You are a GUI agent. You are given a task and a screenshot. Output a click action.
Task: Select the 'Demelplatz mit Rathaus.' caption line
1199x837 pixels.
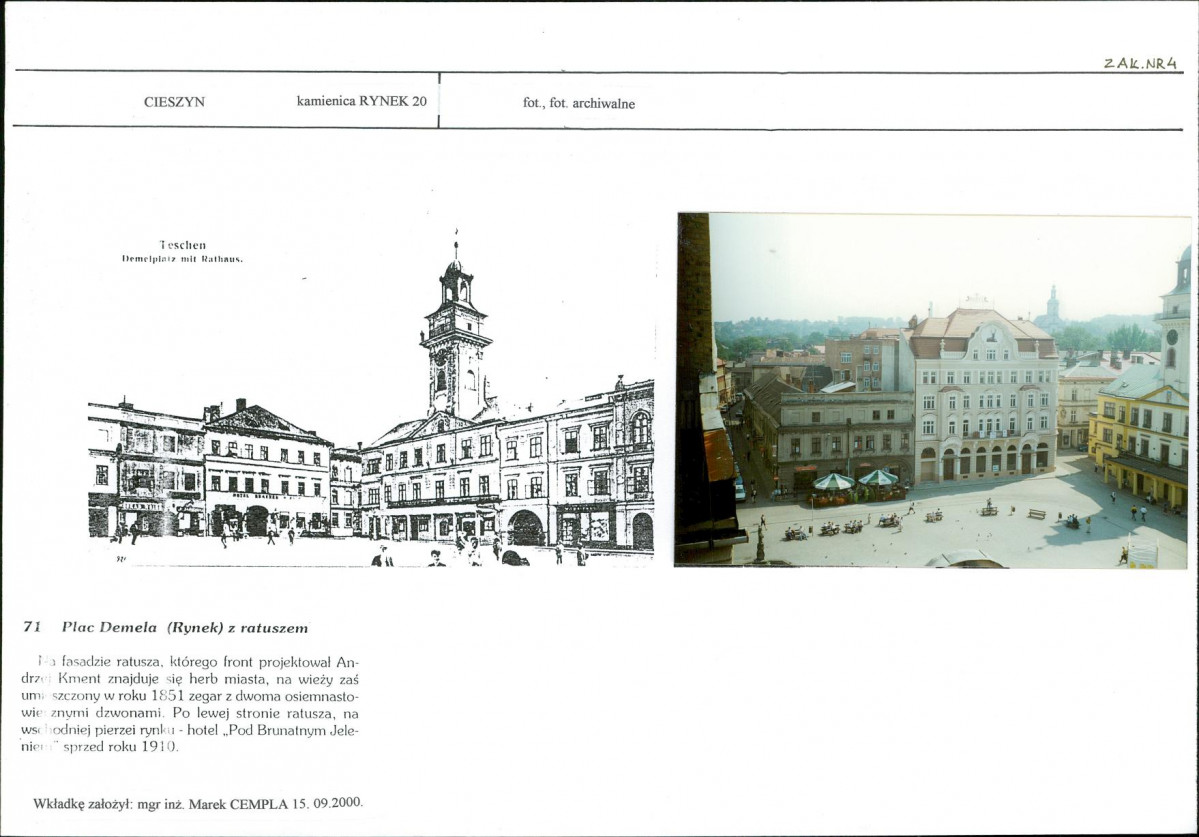(182, 258)
